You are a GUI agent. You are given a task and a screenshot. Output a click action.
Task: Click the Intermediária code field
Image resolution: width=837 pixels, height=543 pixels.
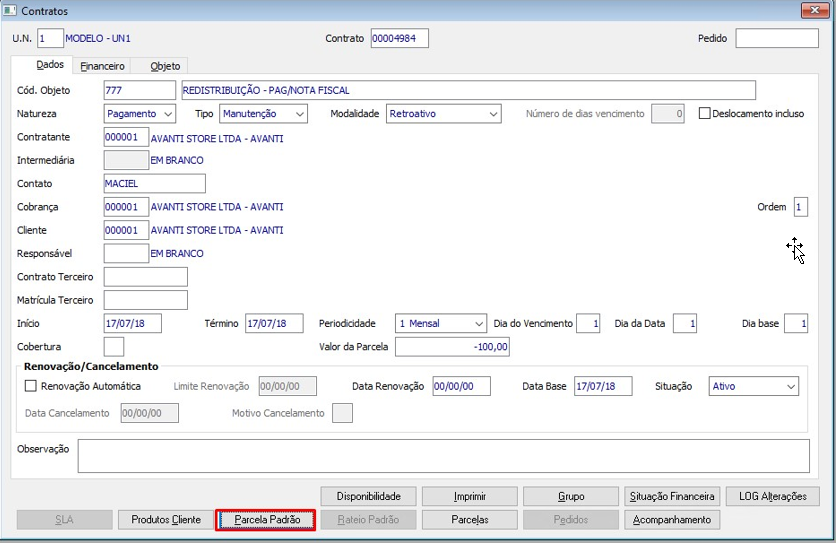(x=126, y=160)
